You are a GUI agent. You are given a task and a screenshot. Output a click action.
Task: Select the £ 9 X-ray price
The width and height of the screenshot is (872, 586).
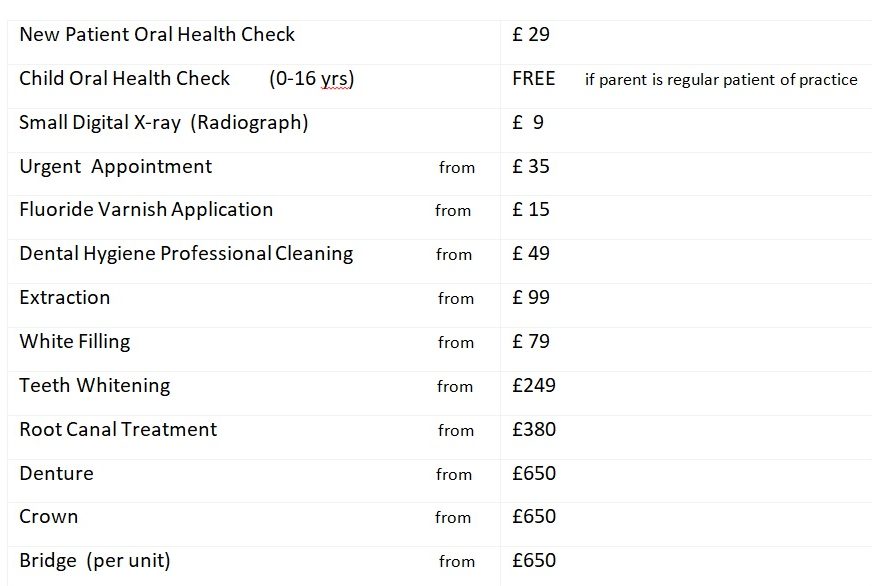click(528, 122)
